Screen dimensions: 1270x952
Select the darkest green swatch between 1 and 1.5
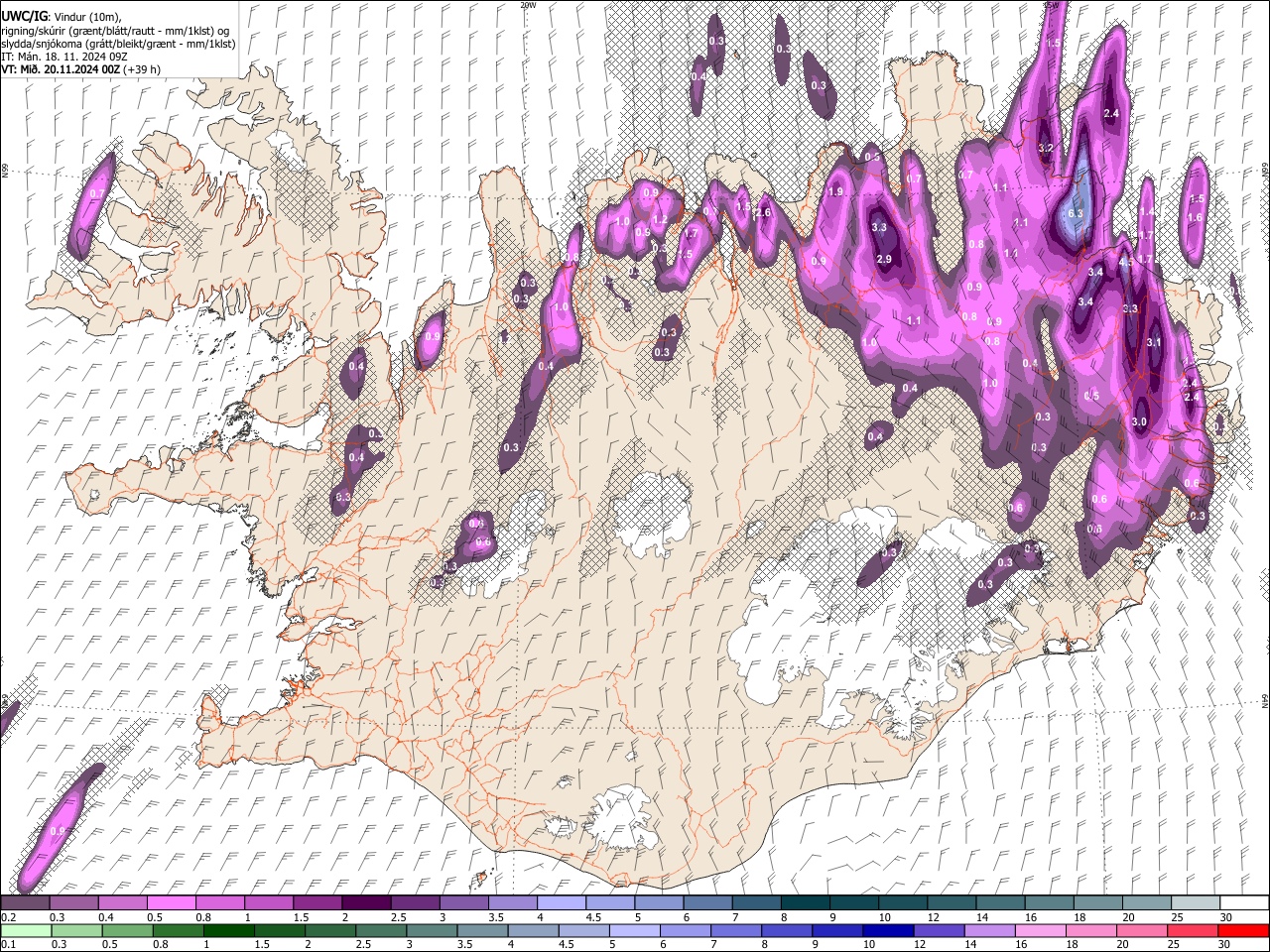(x=228, y=930)
